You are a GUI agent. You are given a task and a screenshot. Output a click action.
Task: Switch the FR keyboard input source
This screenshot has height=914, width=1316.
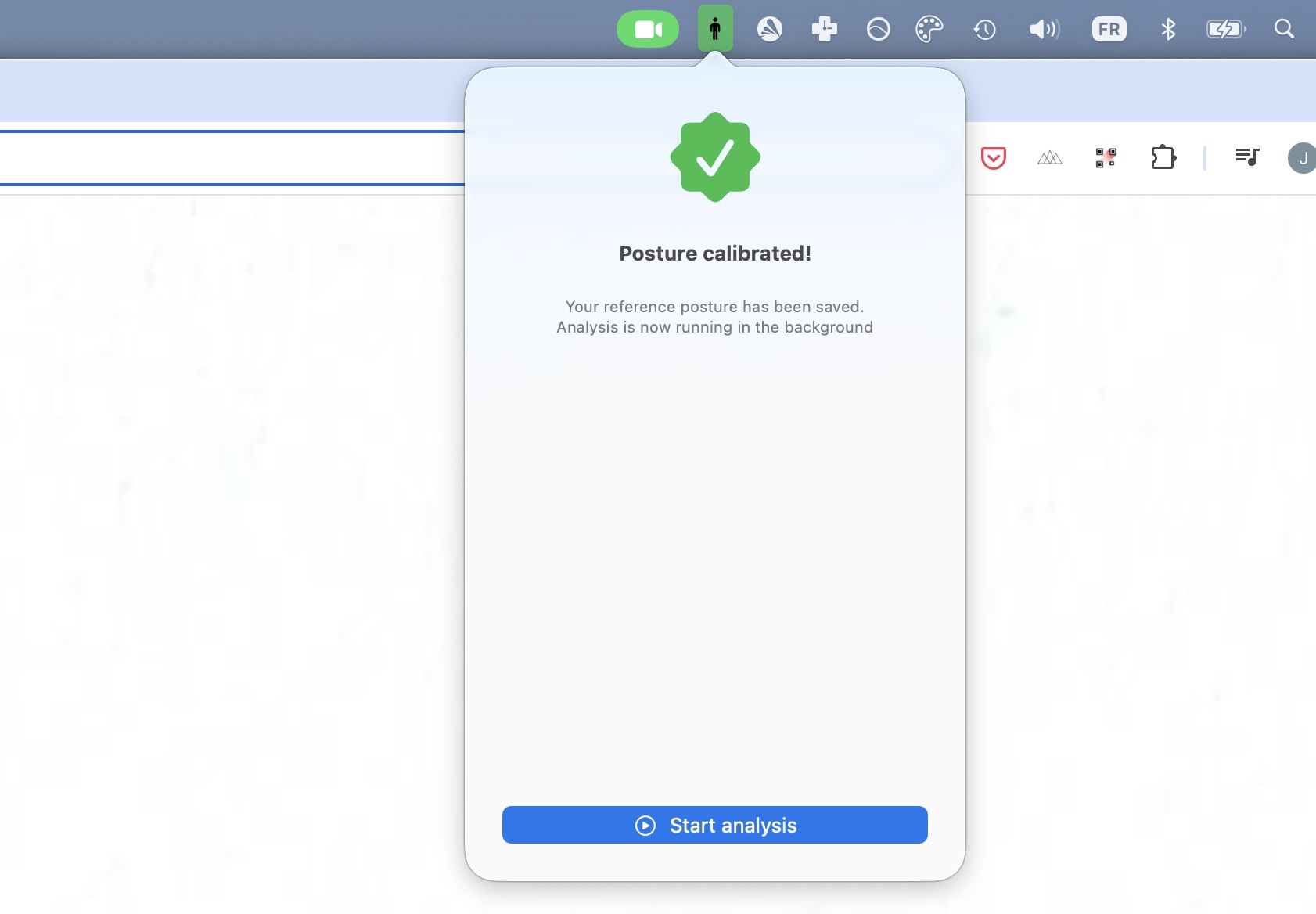(1109, 30)
